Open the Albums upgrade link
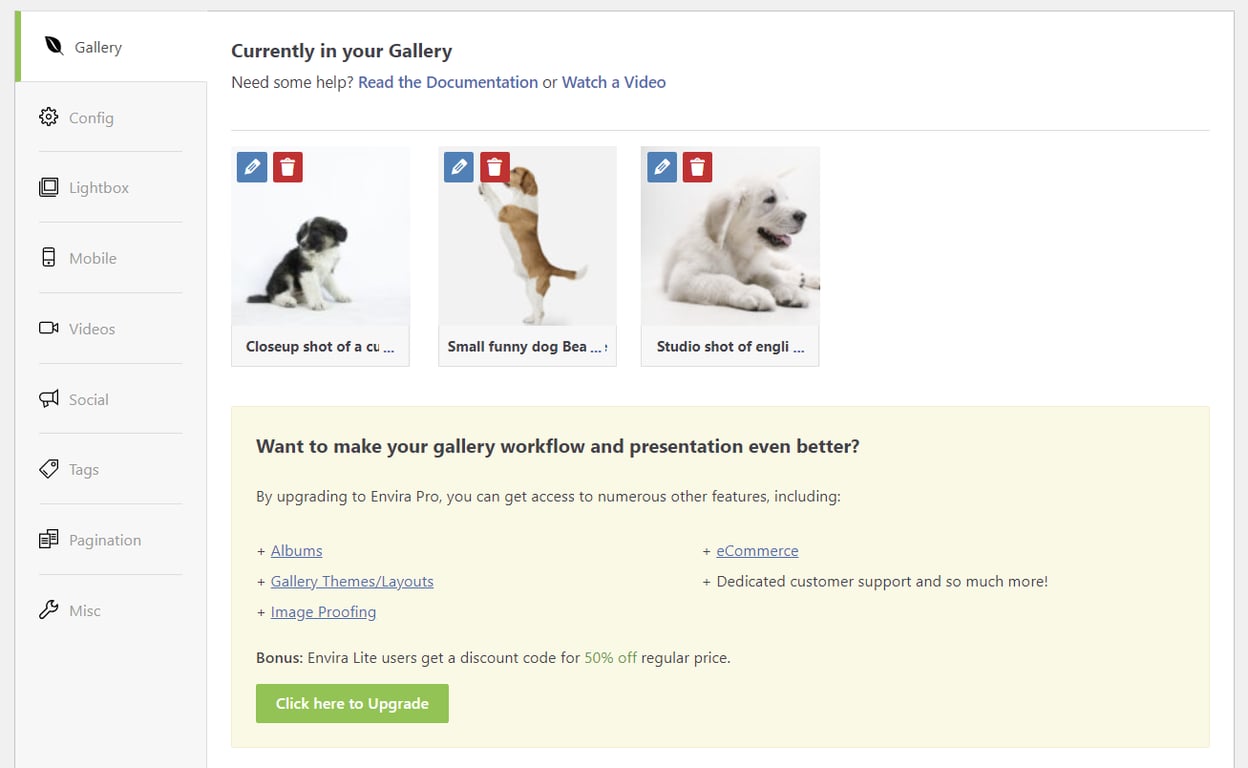The height and width of the screenshot is (768, 1248). click(296, 550)
